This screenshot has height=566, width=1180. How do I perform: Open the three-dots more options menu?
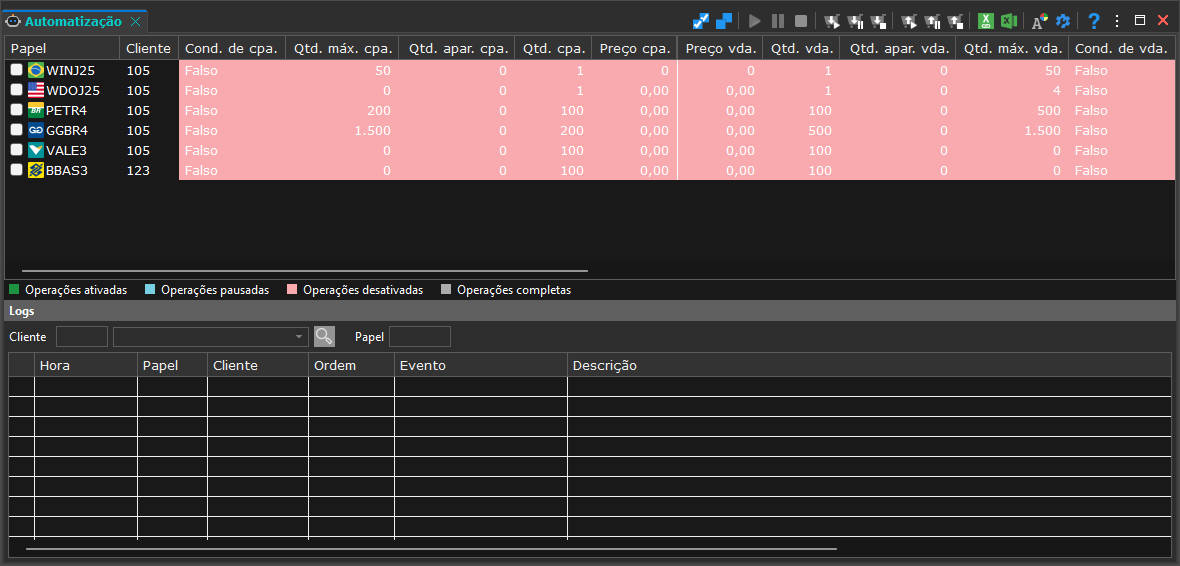coord(1117,21)
